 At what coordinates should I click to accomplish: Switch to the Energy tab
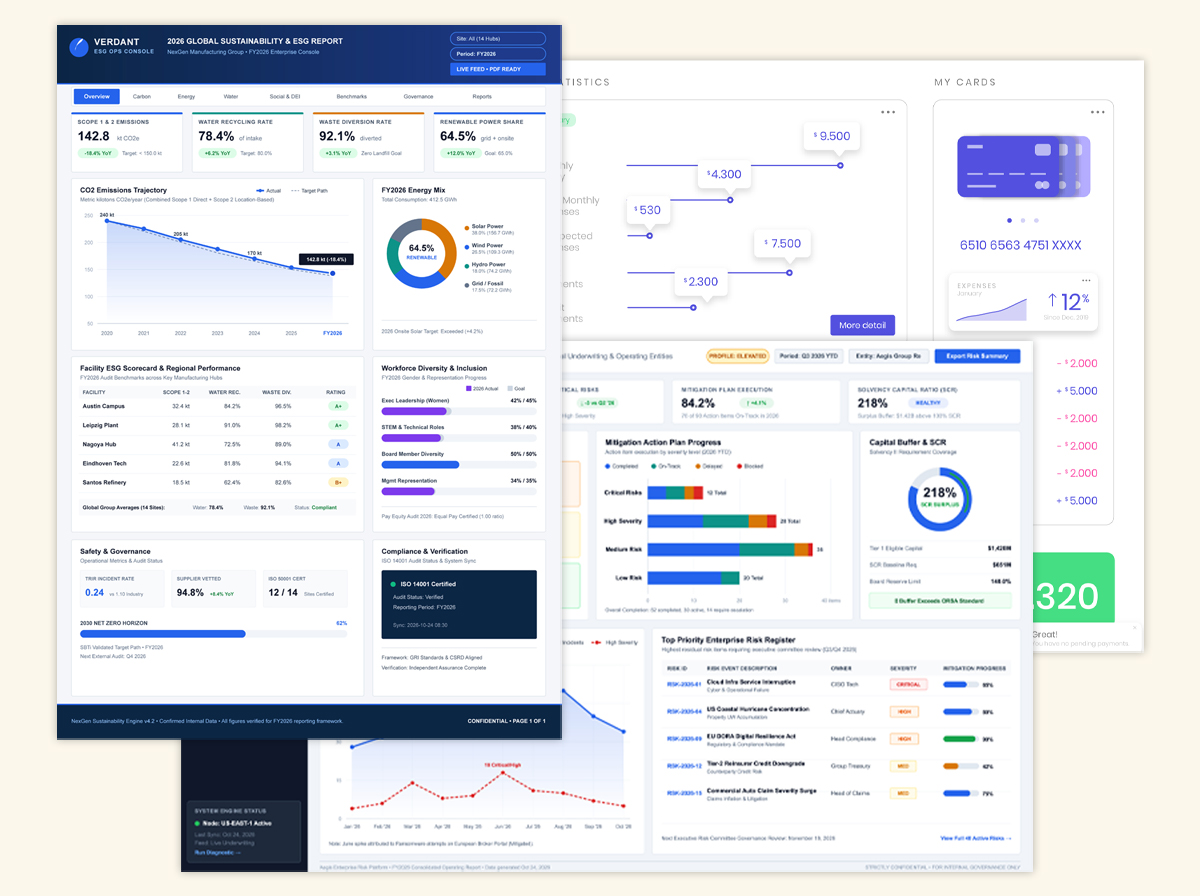pyautogui.click(x=186, y=97)
